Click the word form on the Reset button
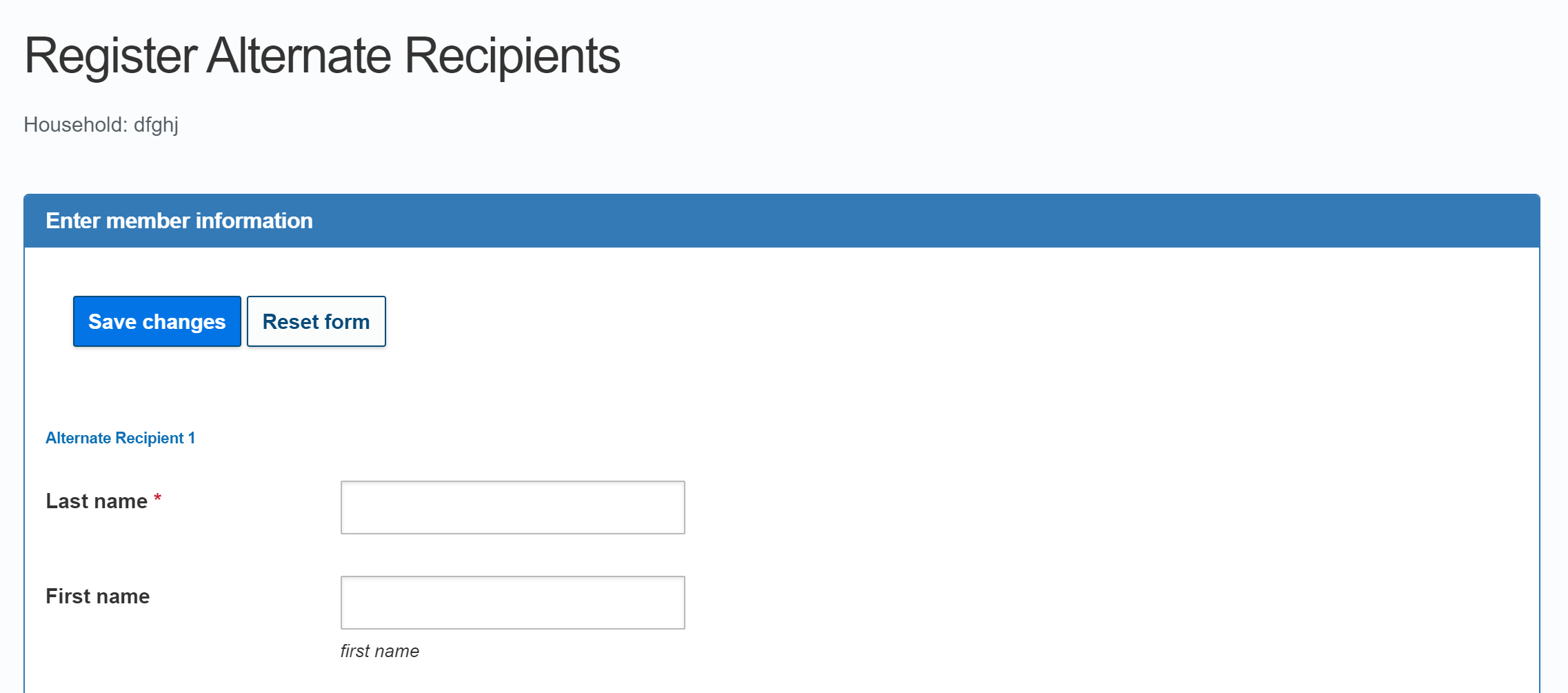 [347, 322]
